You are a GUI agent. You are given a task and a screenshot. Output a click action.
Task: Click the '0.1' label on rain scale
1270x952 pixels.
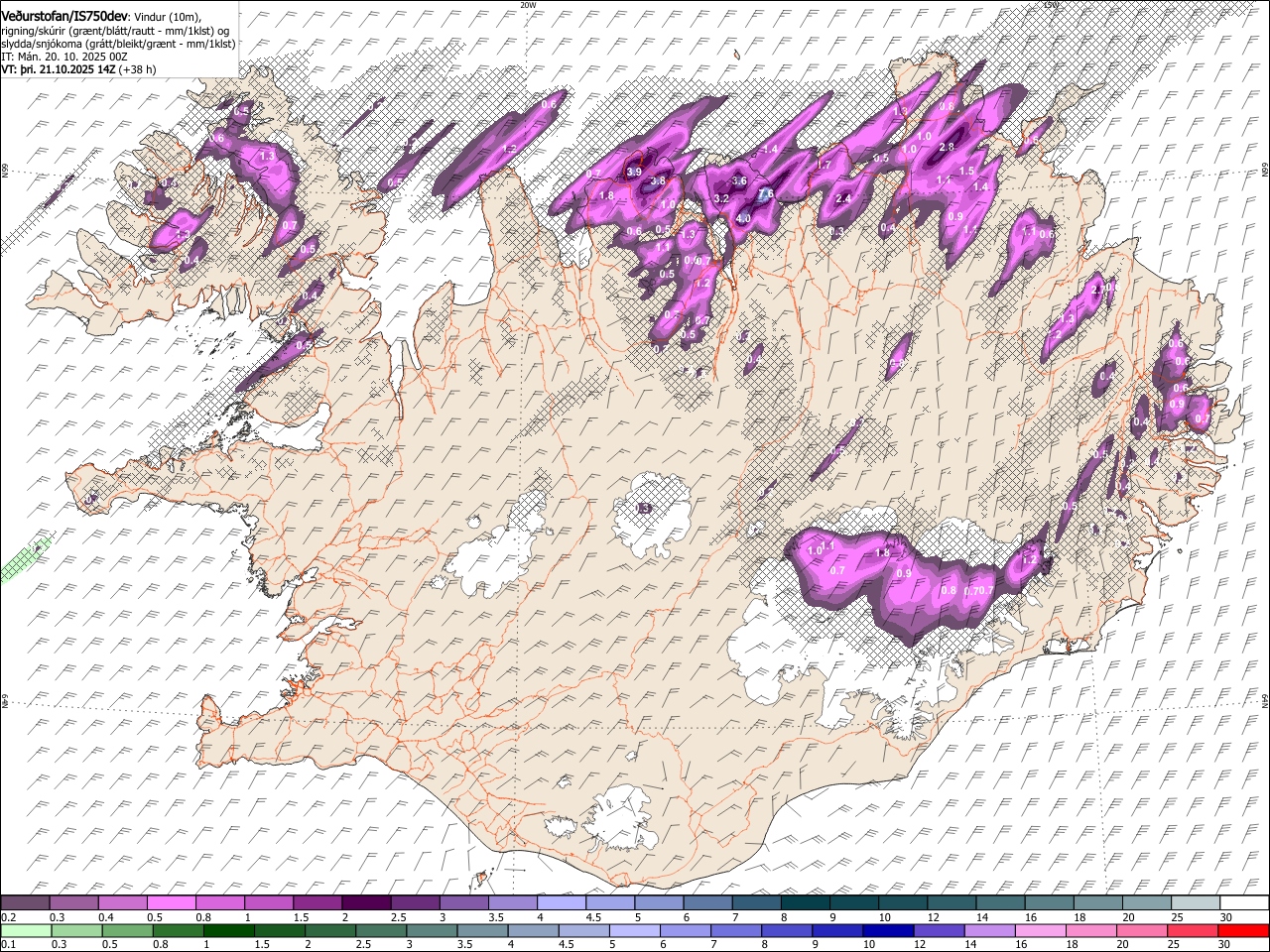(7, 944)
